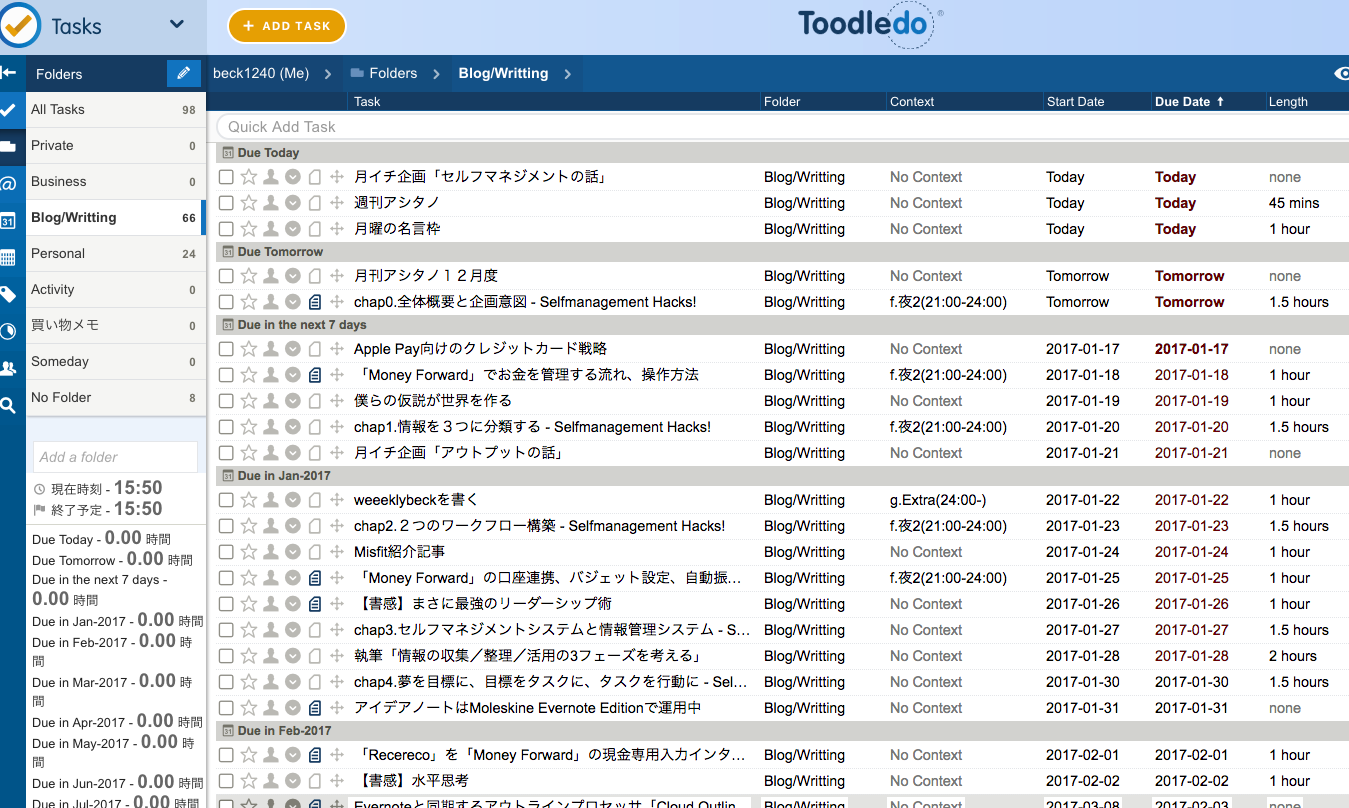This screenshot has height=808, width=1349.
Task: Open the Sharing (people) icon in left rail
Action: click(9, 368)
